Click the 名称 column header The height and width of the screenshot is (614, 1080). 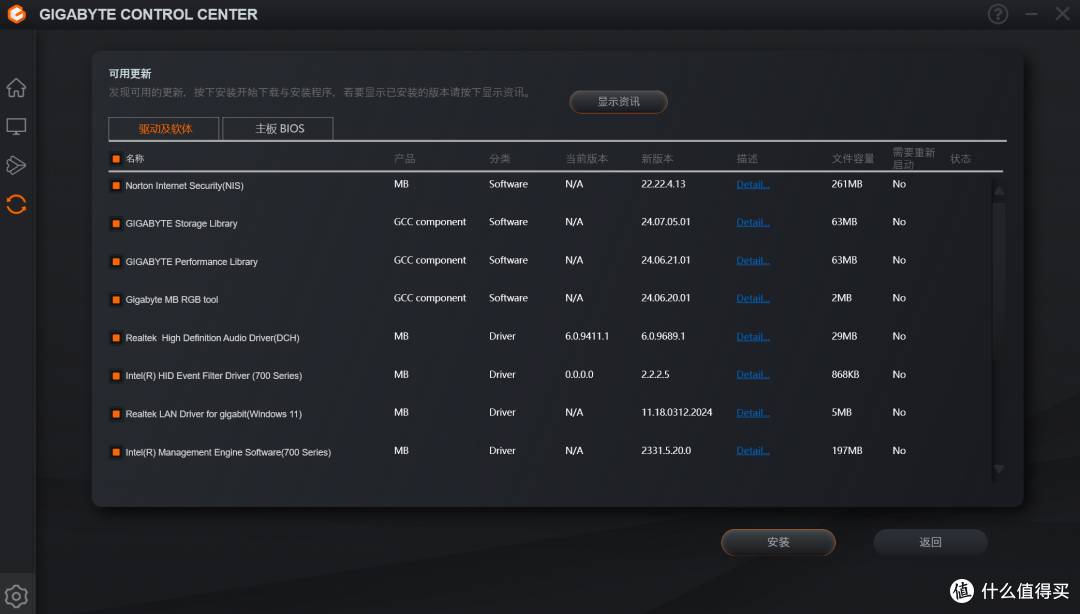(134, 158)
